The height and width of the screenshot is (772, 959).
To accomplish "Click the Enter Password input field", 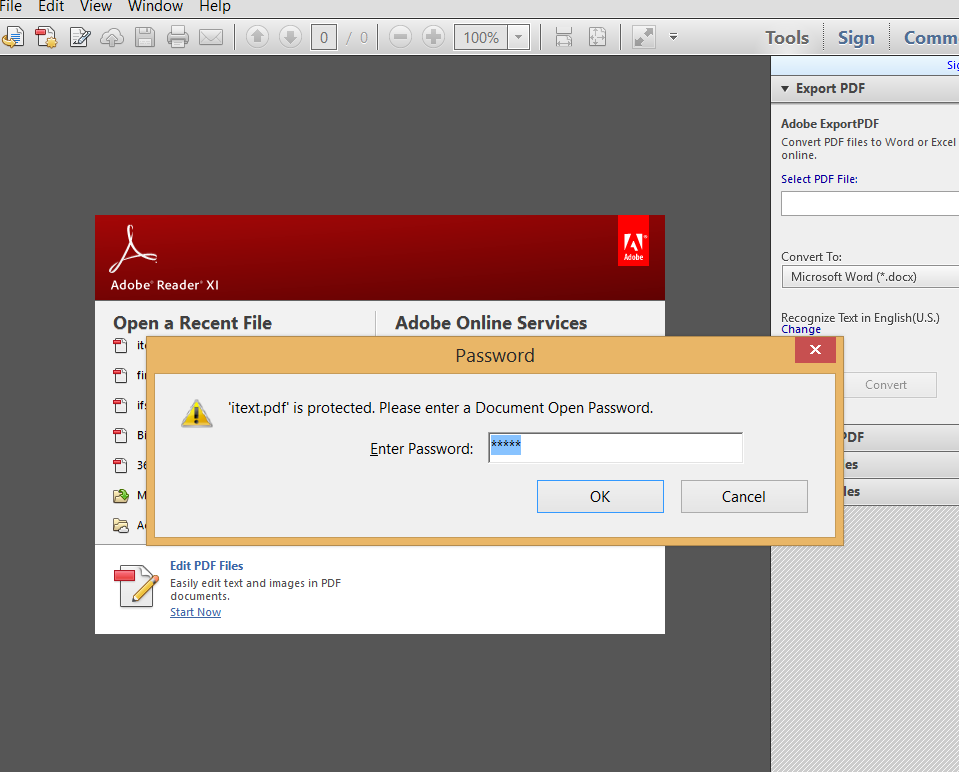I will point(615,448).
